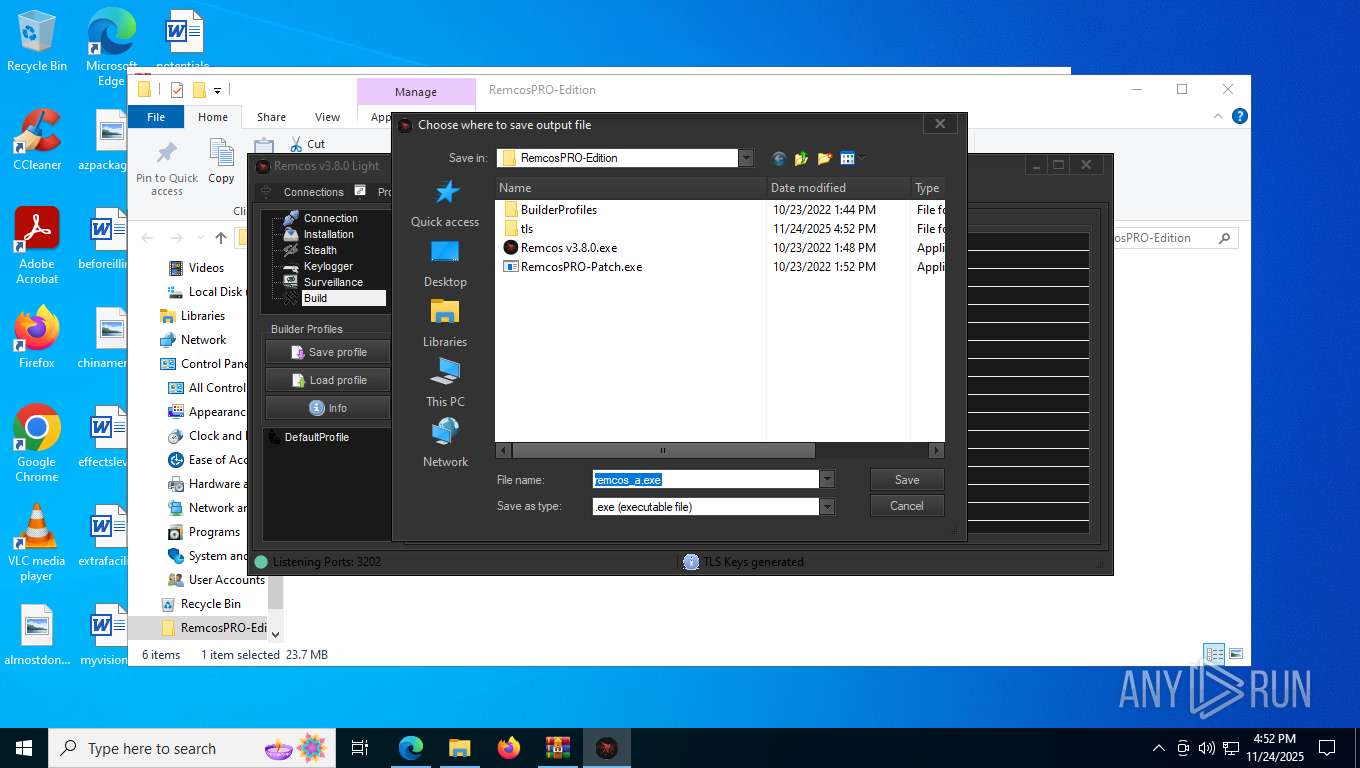The height and width of the screenshot is (768, 1360).
Task: Switch Explorer to large icons view
Action: pos(1236,655)
